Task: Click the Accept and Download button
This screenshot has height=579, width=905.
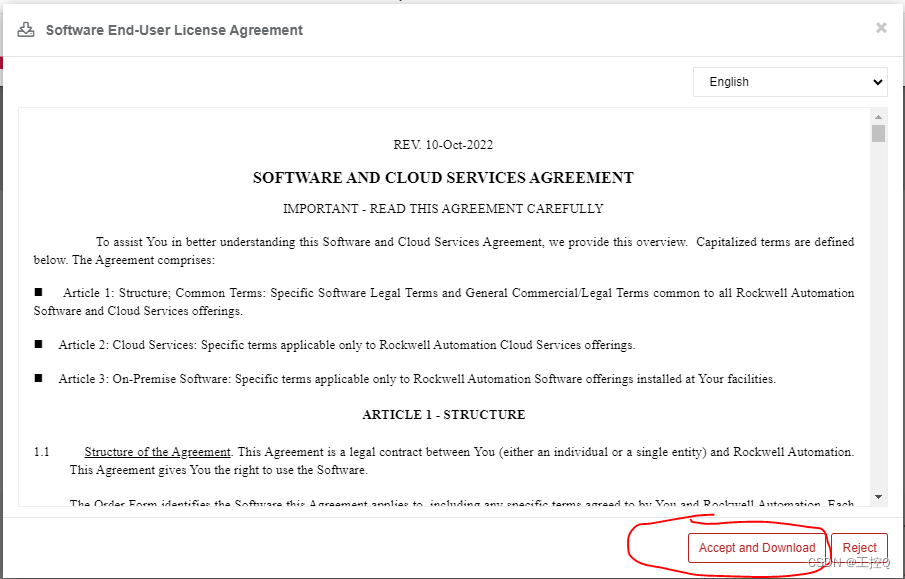Action: pyautogui.click(x=757, y=547)
